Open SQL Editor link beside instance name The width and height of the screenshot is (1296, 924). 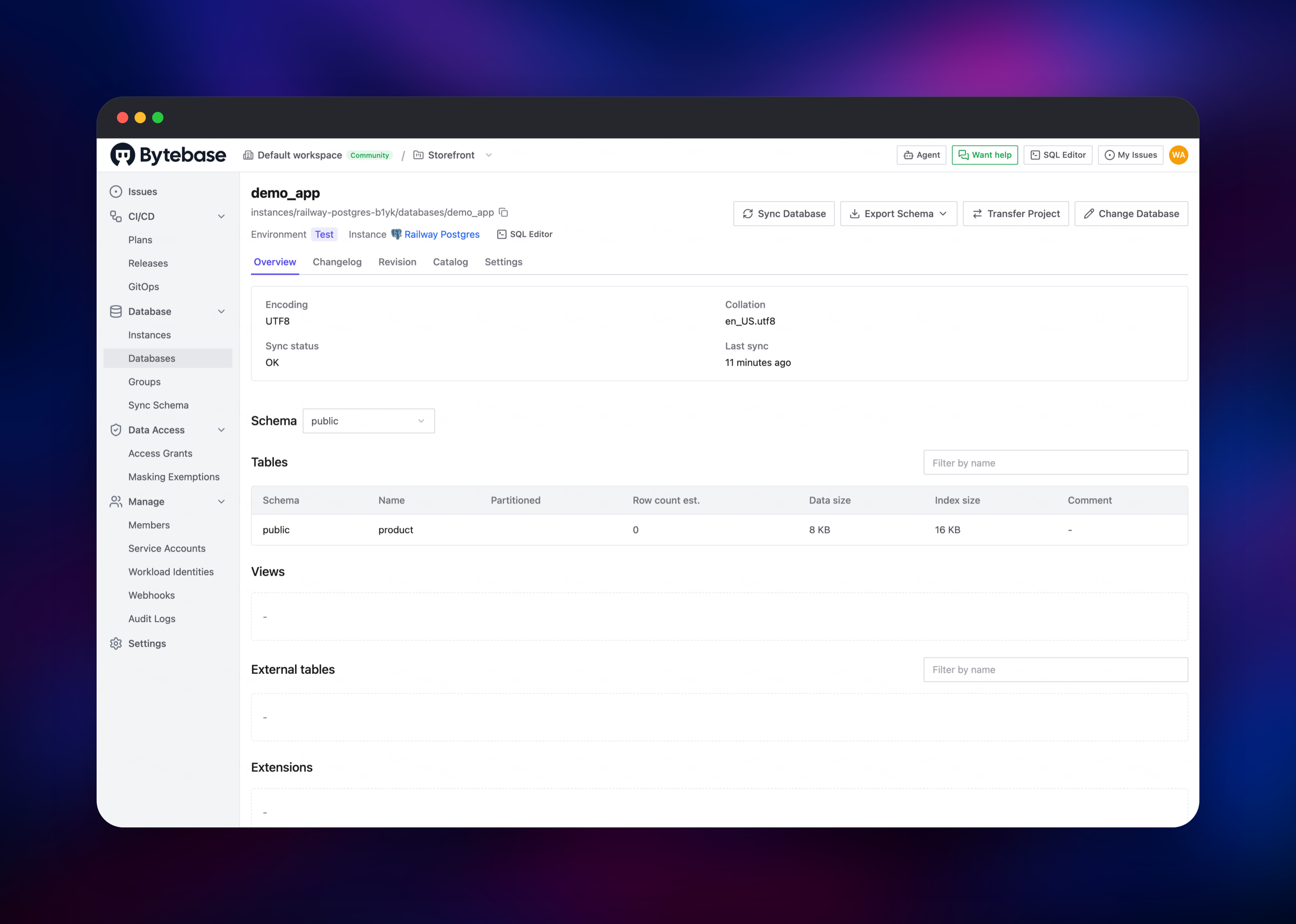(x=524, y=234)
